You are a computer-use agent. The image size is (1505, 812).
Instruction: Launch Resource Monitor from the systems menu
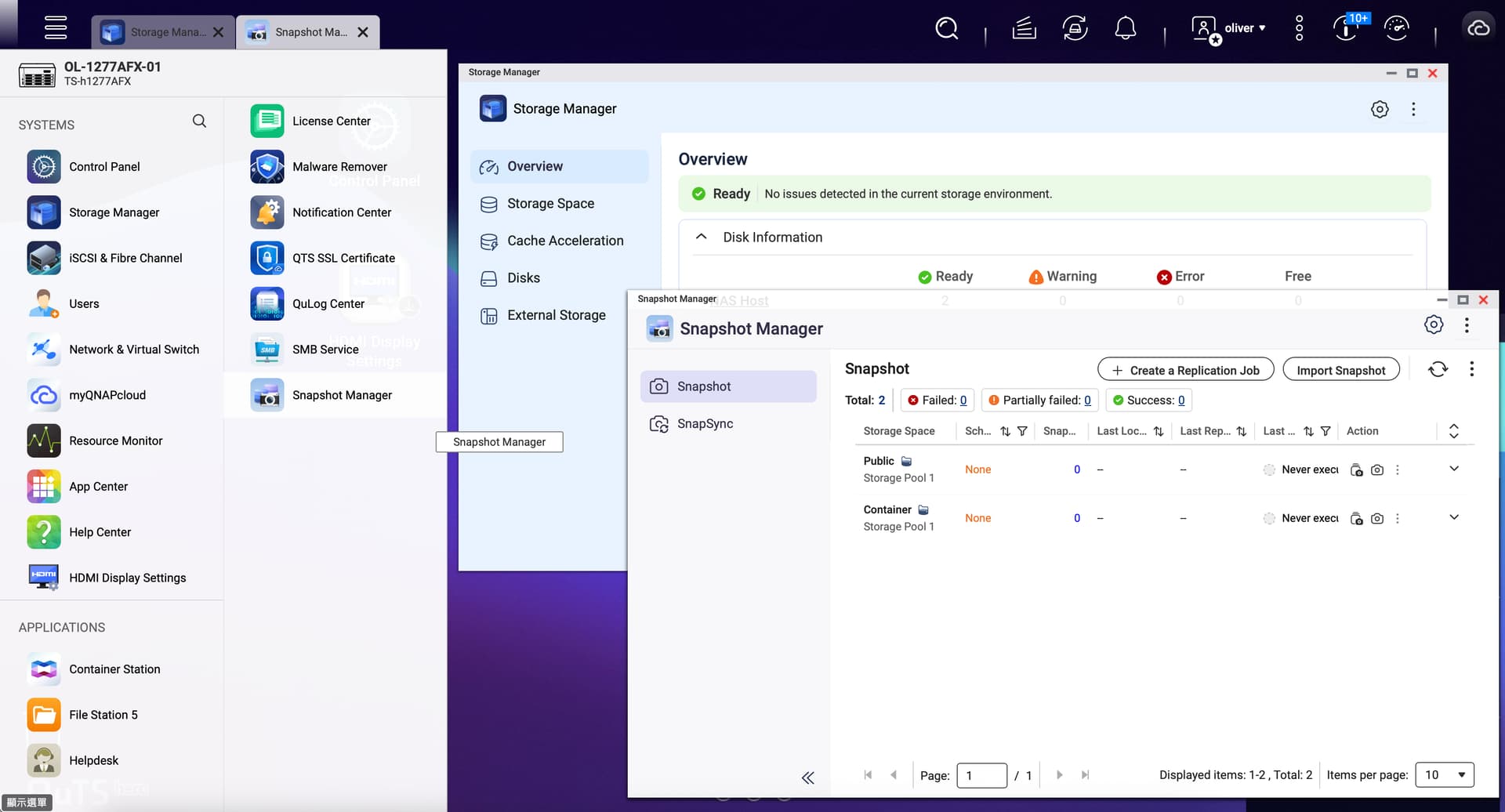[x=115, y=440]
